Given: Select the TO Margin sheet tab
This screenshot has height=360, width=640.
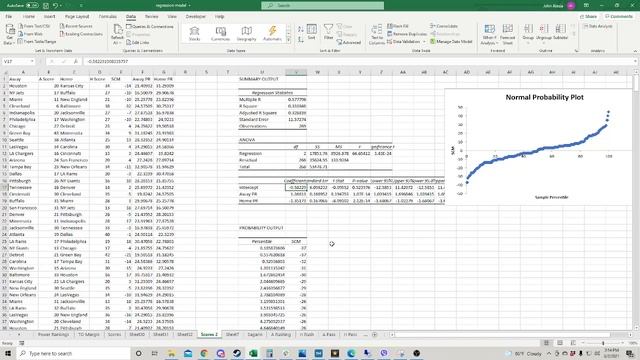Looking at the screenshot, I should coord(89,334).
